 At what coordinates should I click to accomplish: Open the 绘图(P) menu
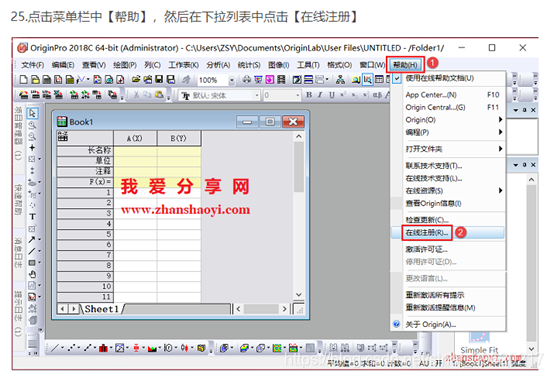tap(125, 65)
